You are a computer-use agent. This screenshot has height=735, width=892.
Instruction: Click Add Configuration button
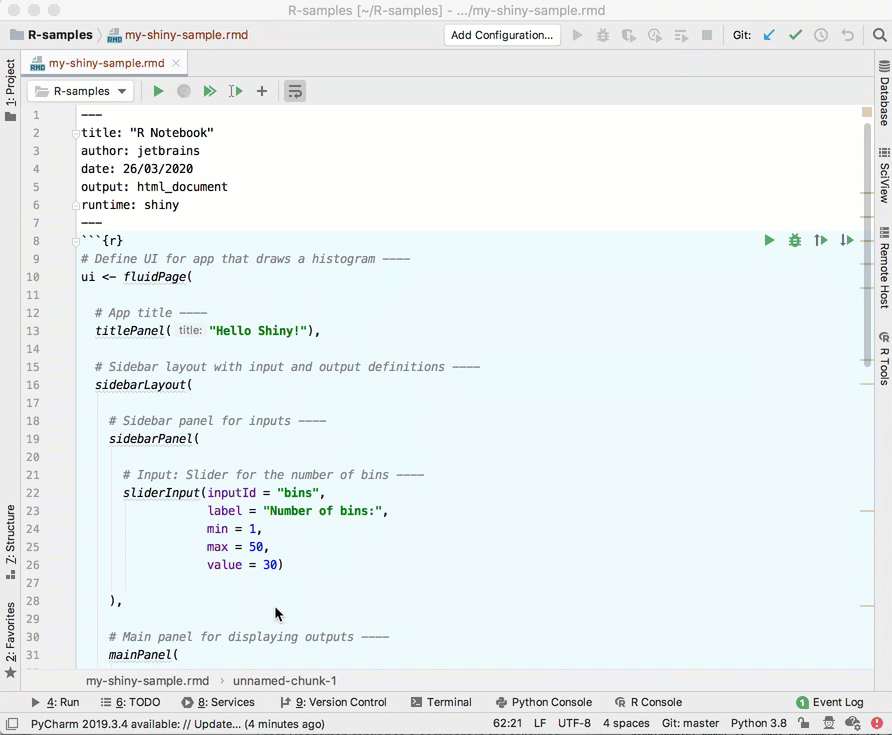tap(502, 35)
